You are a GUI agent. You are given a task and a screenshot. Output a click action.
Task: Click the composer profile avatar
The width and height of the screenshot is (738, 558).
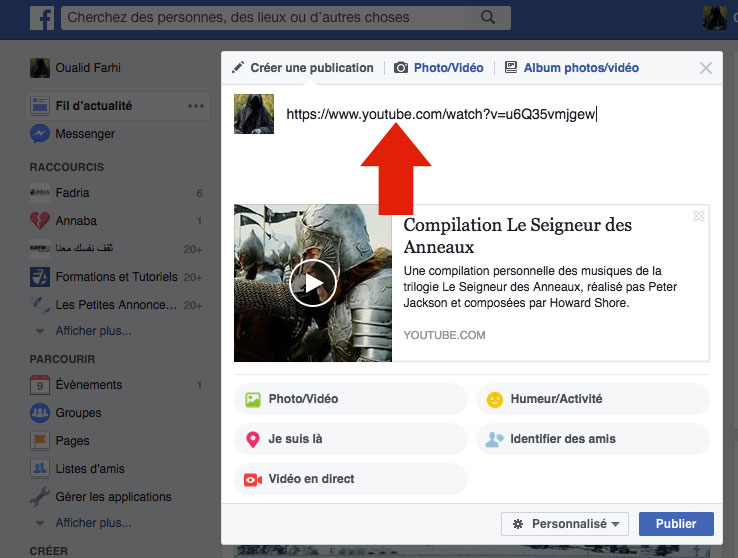(254, 114)
